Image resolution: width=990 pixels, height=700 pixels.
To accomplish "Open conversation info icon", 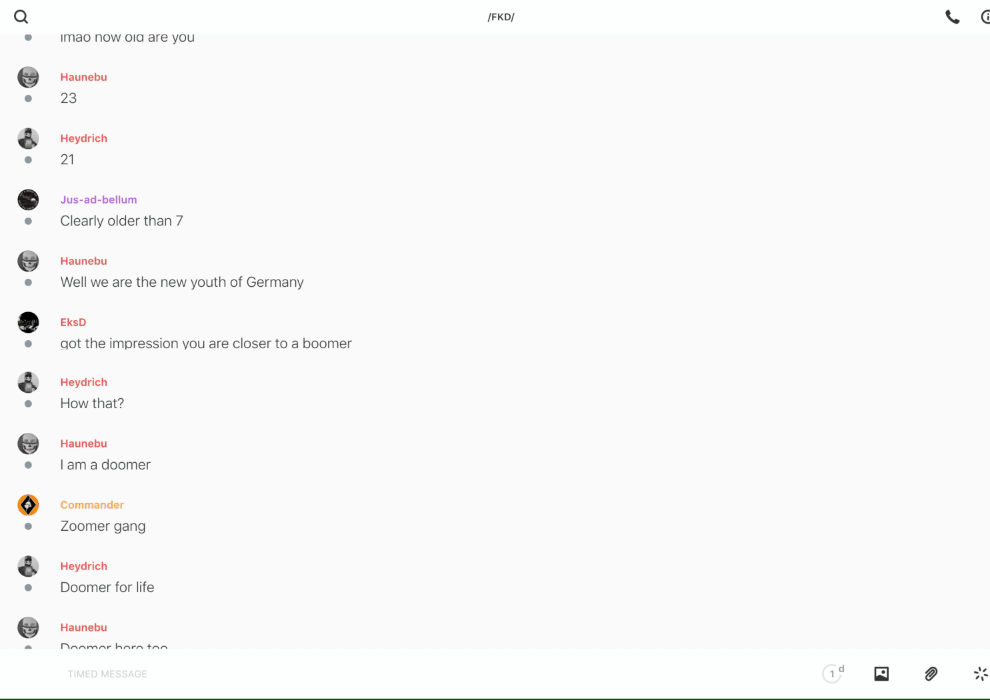I will click(x=985, y=17).
